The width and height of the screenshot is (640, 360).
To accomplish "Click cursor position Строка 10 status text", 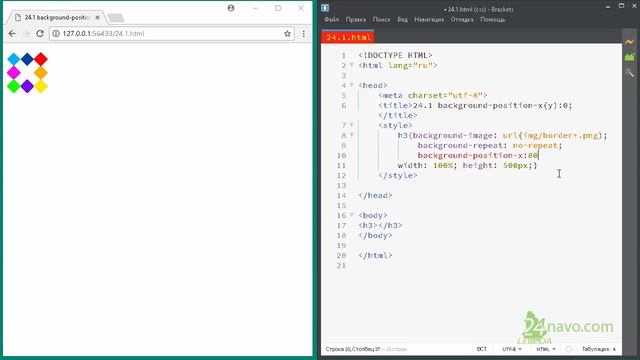I will point(353,349).
